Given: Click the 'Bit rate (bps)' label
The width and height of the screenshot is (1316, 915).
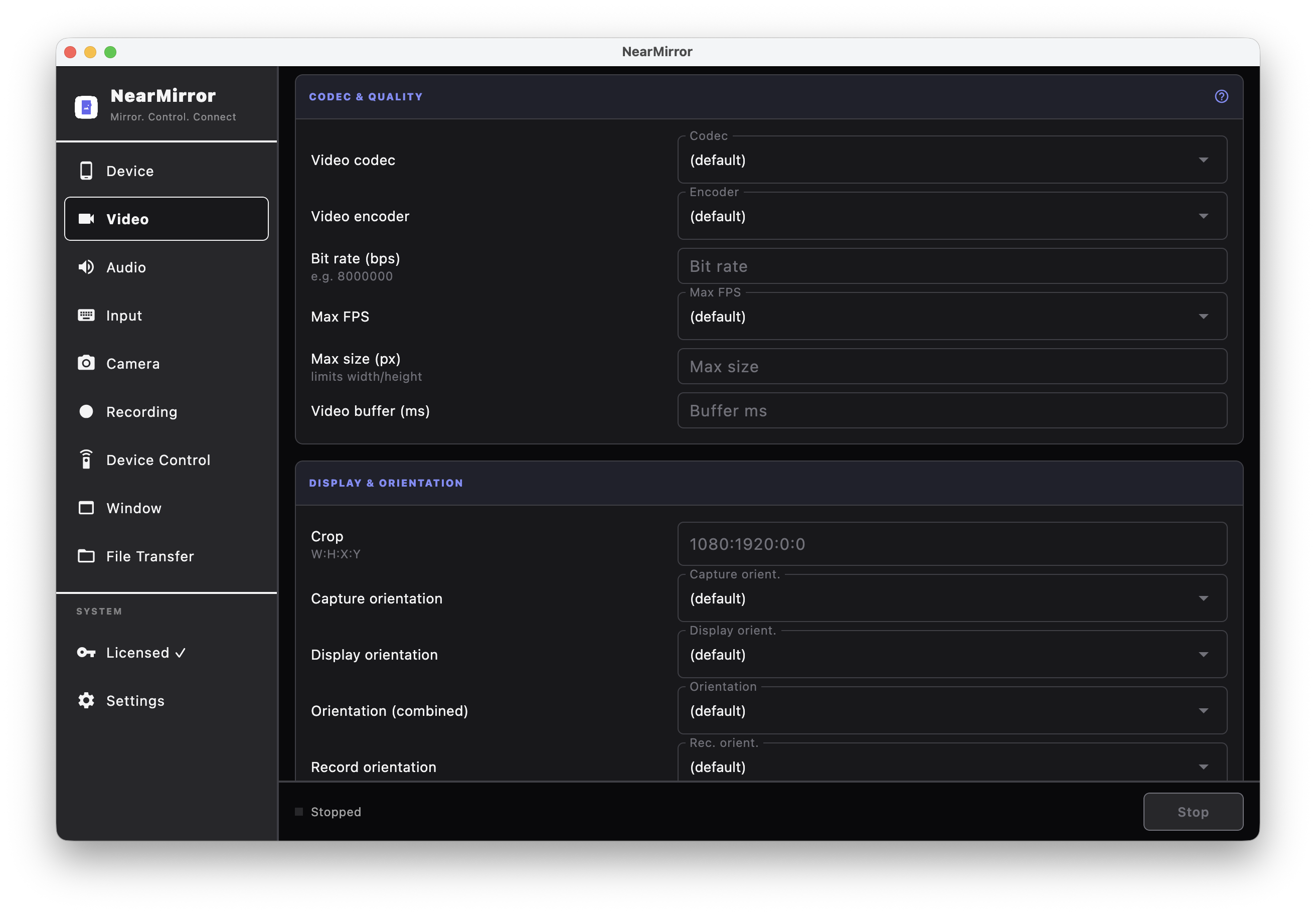Looking at the screenshot, I should click(x=356, y=258).
